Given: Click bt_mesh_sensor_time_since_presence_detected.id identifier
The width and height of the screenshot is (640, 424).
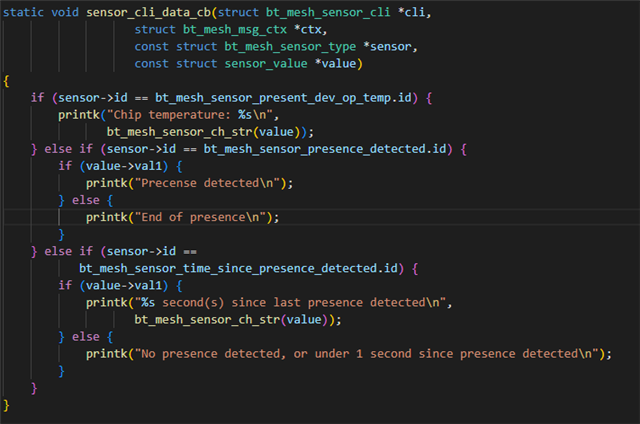Looking at the screenshot, I should tap(238, 269).
